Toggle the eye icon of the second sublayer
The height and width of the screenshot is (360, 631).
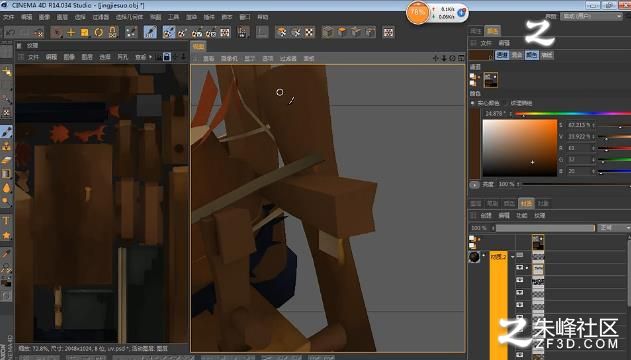tap(520, 280)
